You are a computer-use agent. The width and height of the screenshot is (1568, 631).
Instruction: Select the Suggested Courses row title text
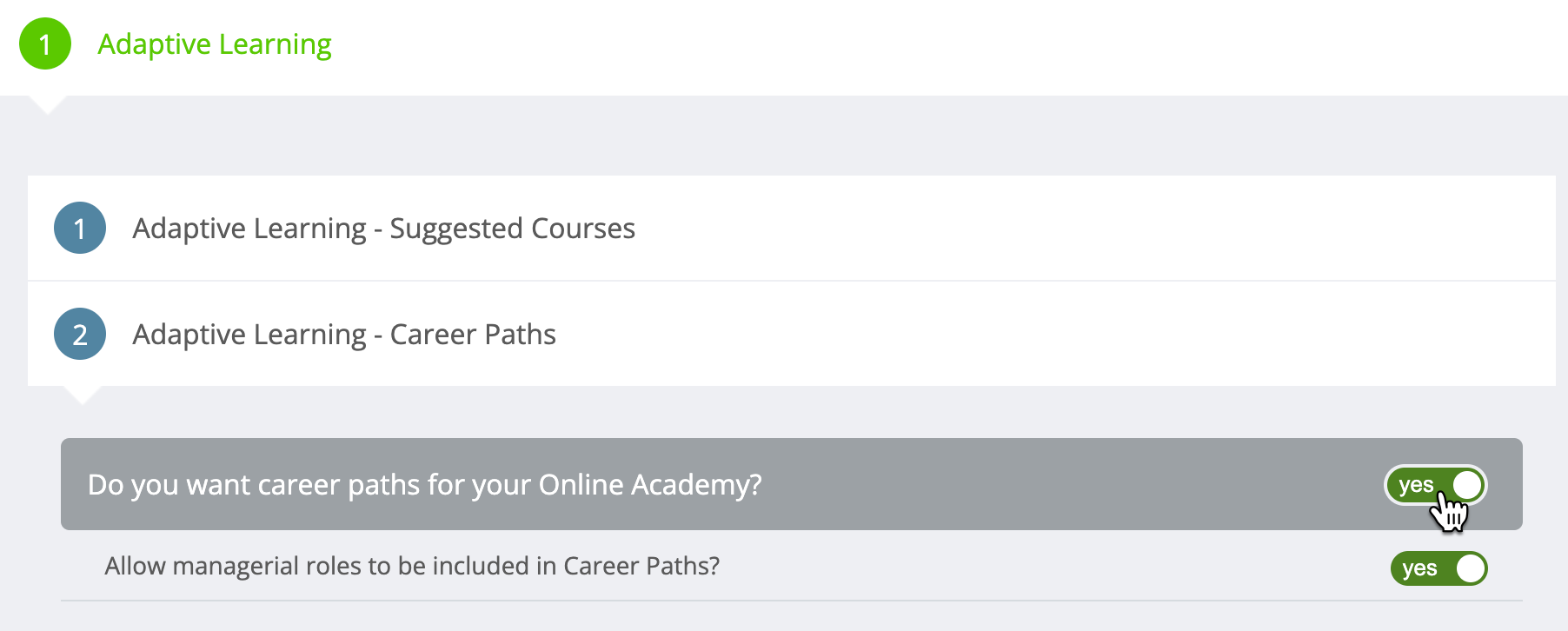click(x=383, y=229)
